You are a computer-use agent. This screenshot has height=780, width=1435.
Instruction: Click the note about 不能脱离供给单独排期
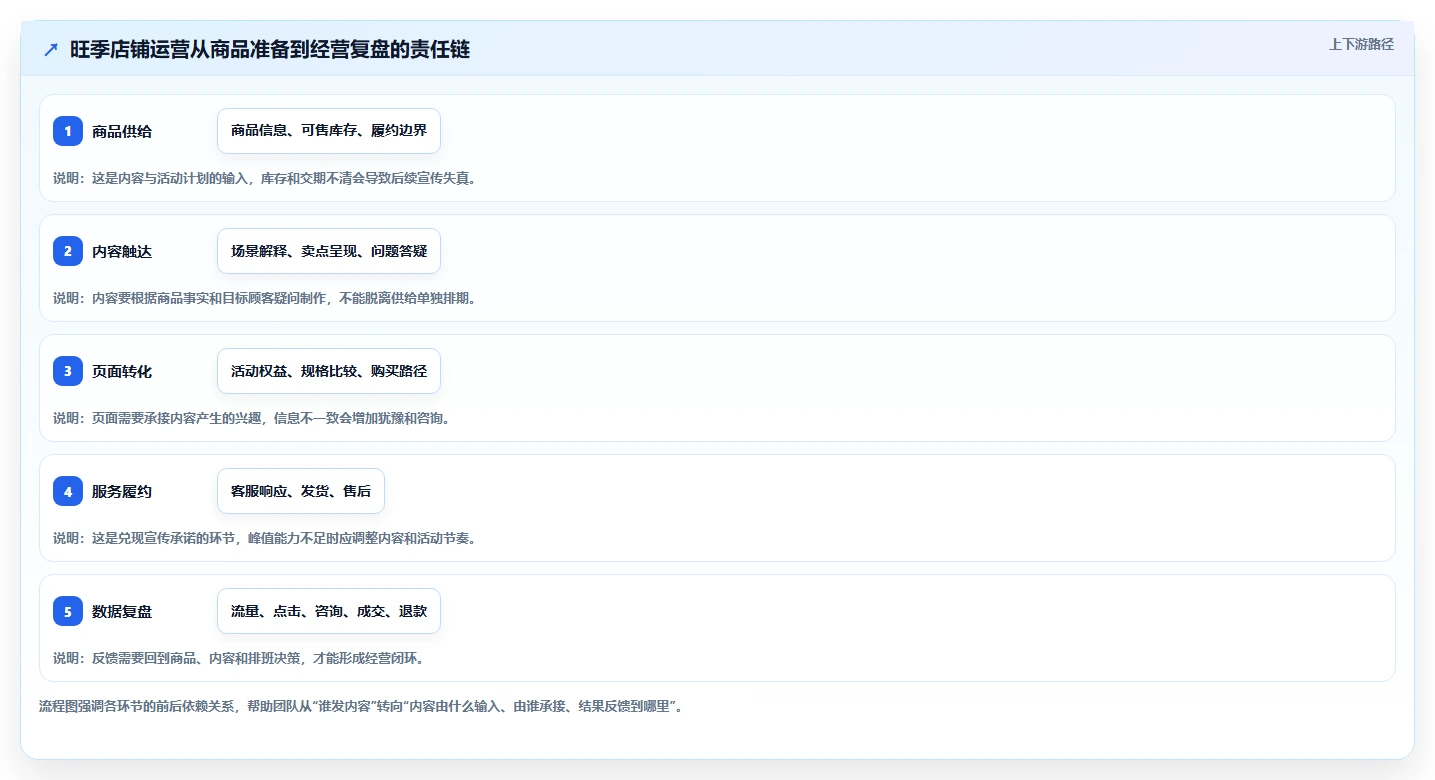pyautogui.click(x=265, y=298)
